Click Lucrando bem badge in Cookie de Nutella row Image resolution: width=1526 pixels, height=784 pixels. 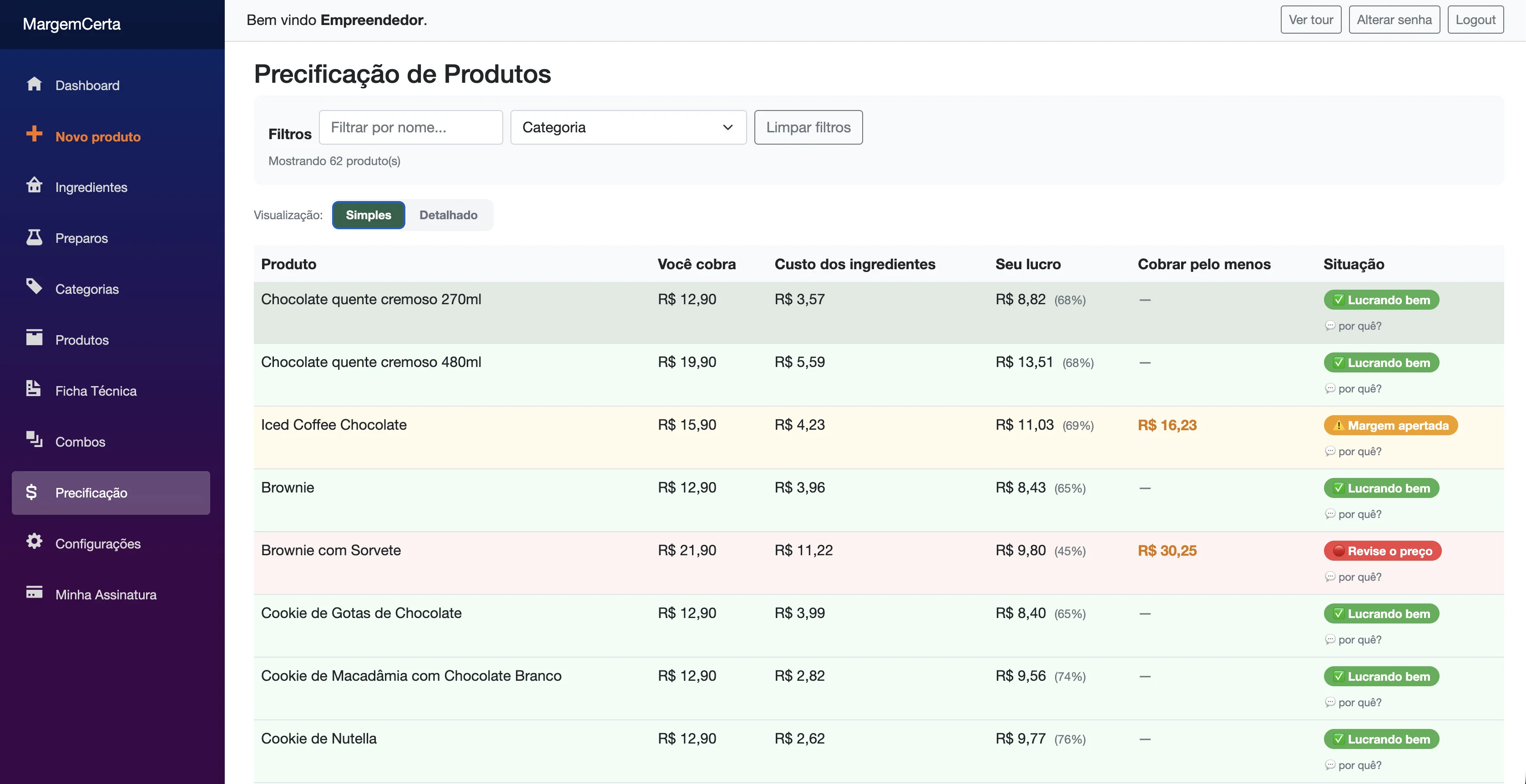pos(1381,739)
